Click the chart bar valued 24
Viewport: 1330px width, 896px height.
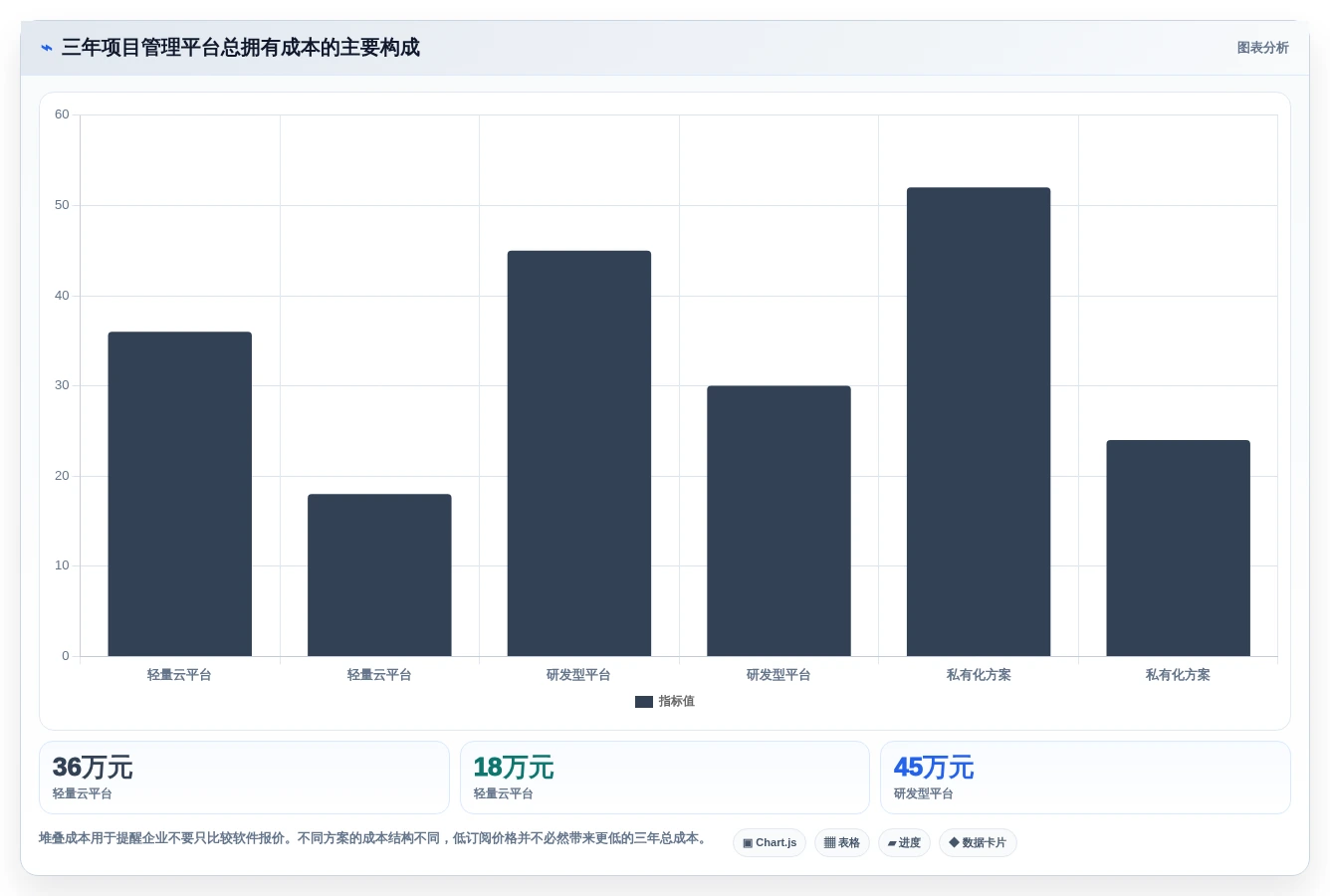[x=1179, y=549]
